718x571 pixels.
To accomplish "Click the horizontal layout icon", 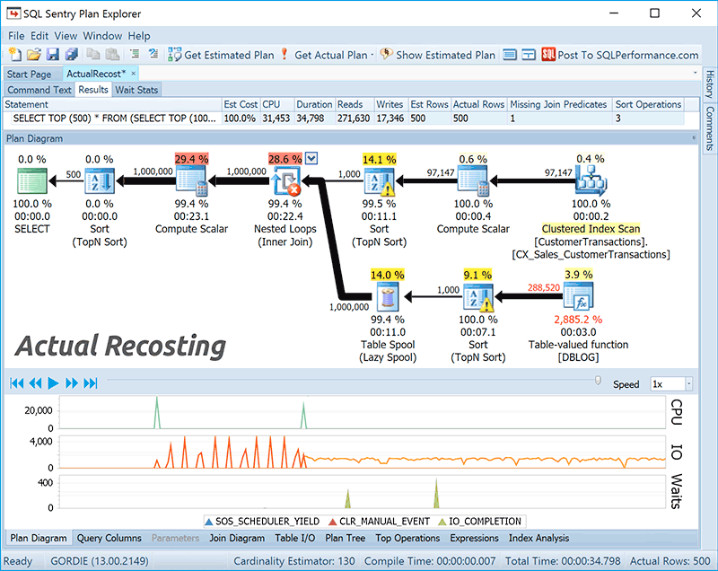I will coord(510,55).
